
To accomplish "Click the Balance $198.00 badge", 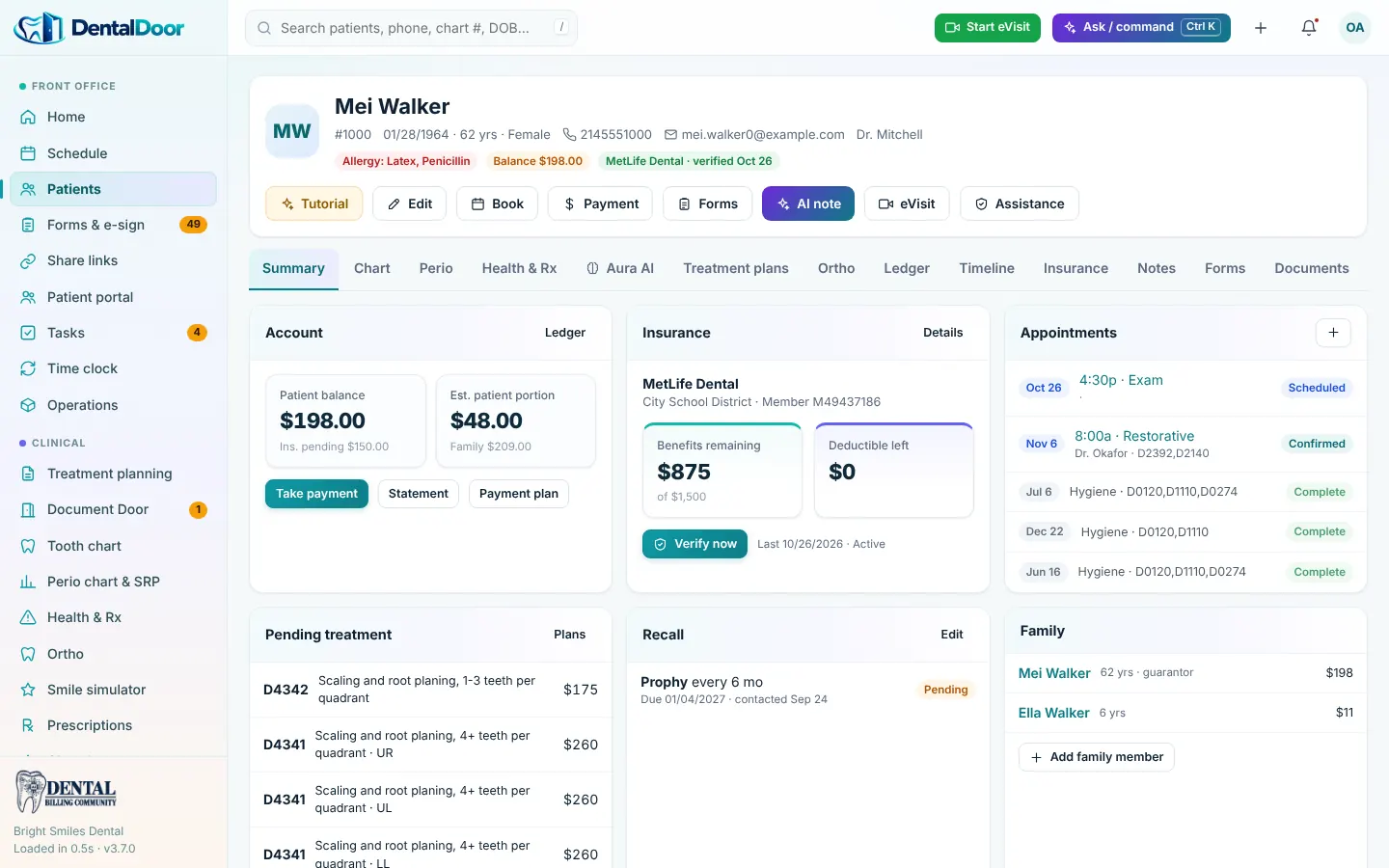I will 537,161.
